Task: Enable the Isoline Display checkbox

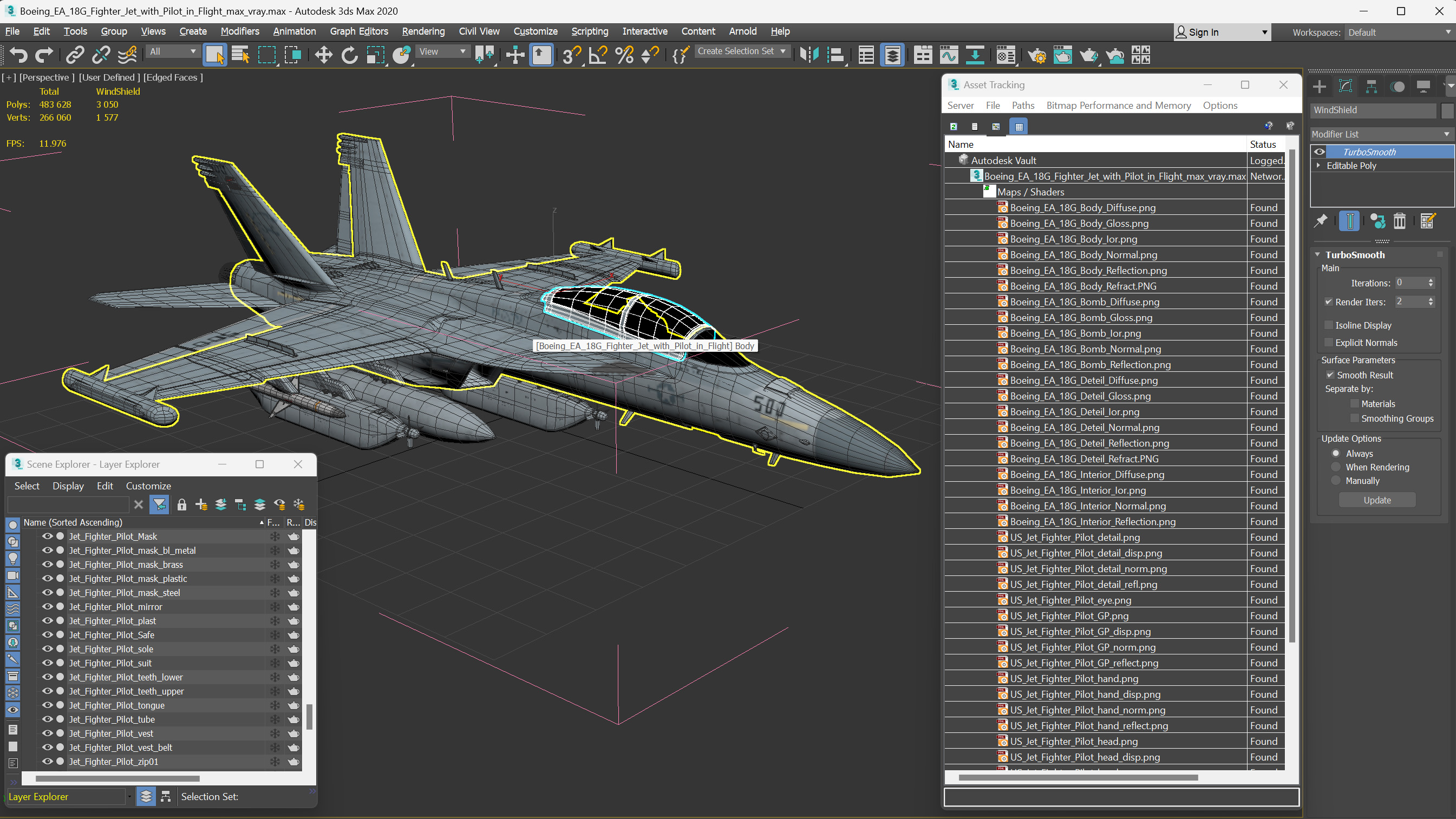Action: pos(1329,325)
